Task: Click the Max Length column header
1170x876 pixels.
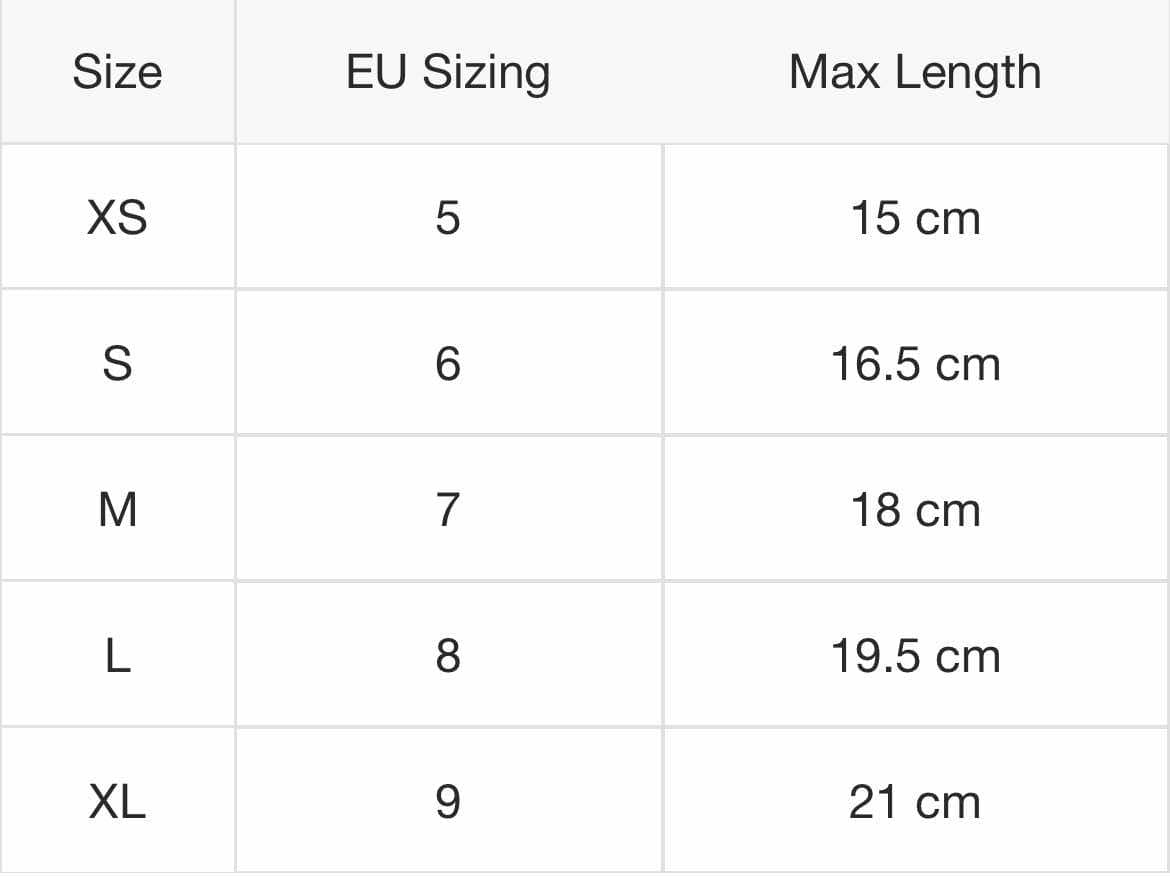Action: tap(915, 72)
